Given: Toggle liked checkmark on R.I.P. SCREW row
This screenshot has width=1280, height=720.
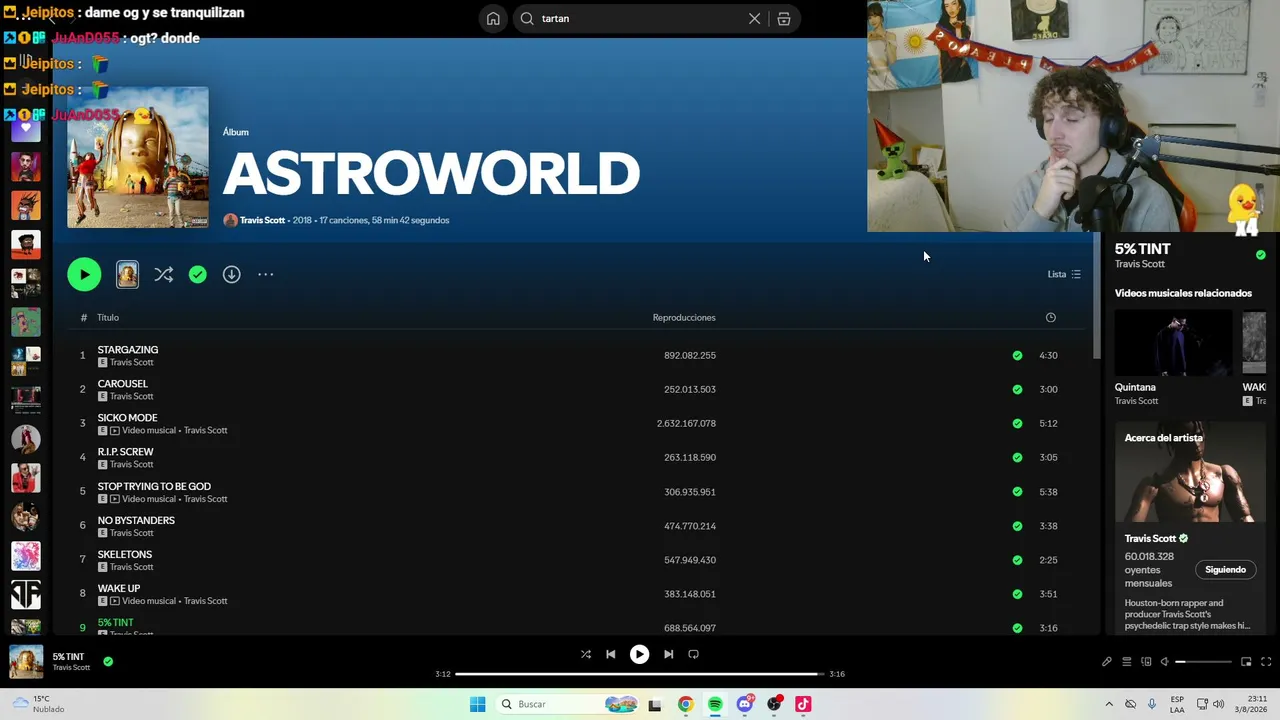Looking at the screenshot, I should [1017, 457].
